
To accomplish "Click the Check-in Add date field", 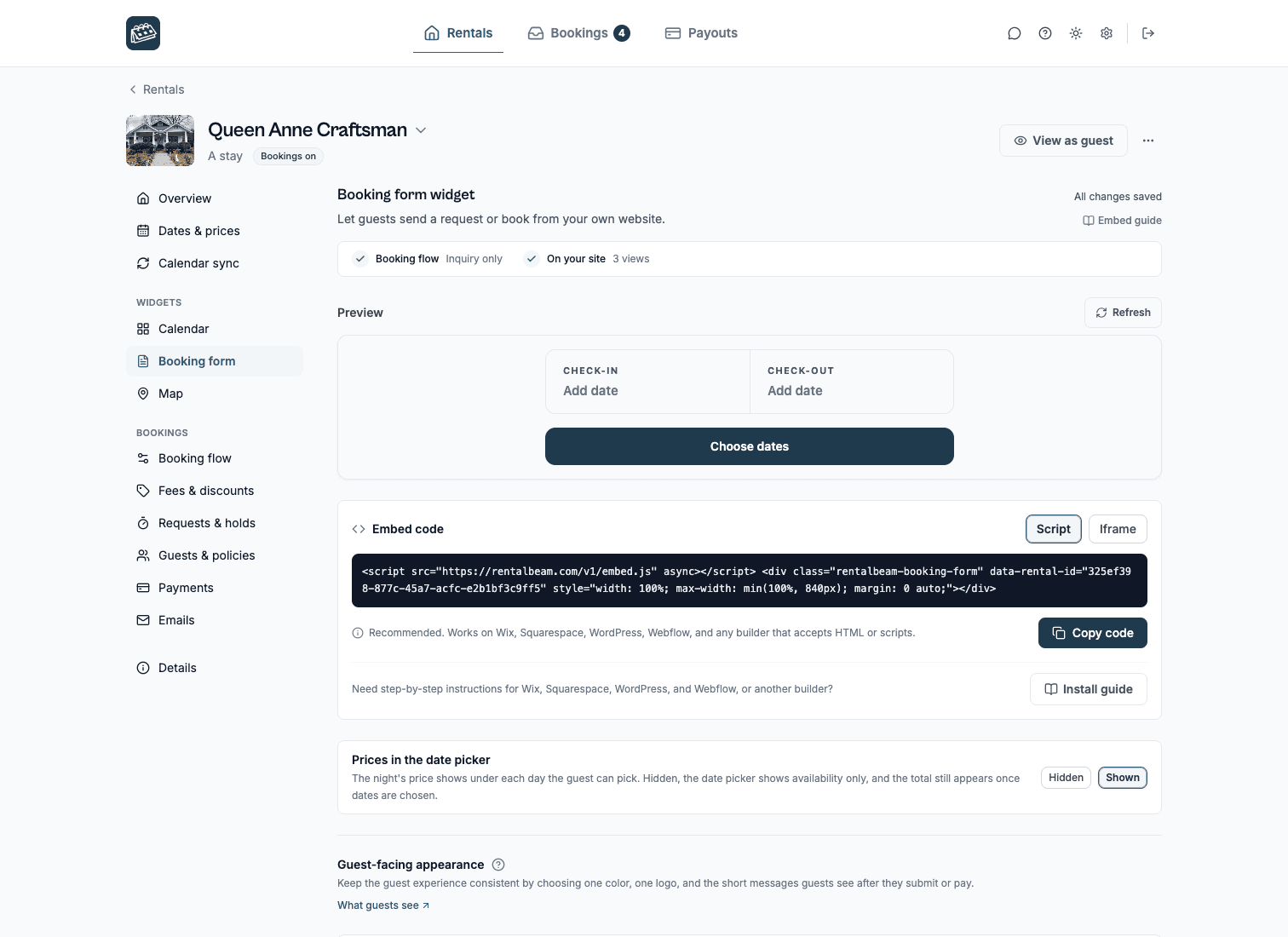I will (647, 382).
